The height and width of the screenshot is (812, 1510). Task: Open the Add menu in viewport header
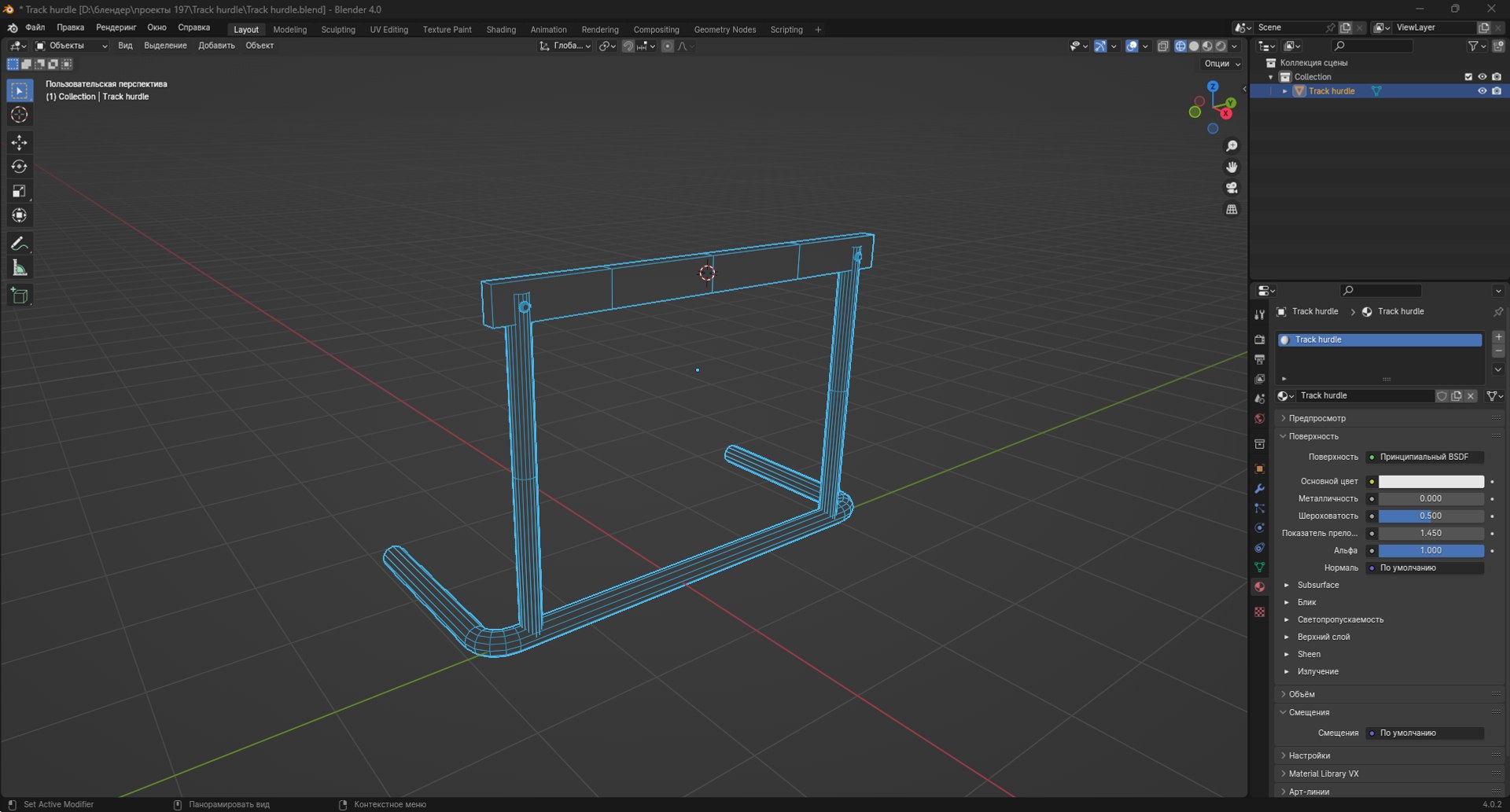216,46
